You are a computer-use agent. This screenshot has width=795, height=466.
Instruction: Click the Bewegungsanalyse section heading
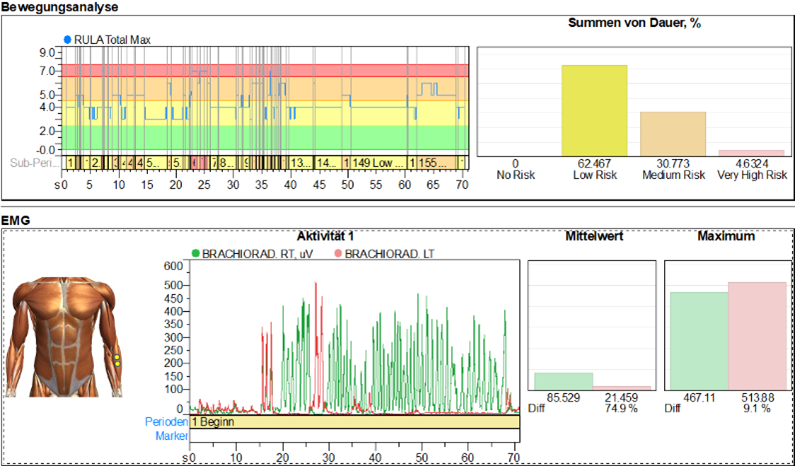(59, 7)
